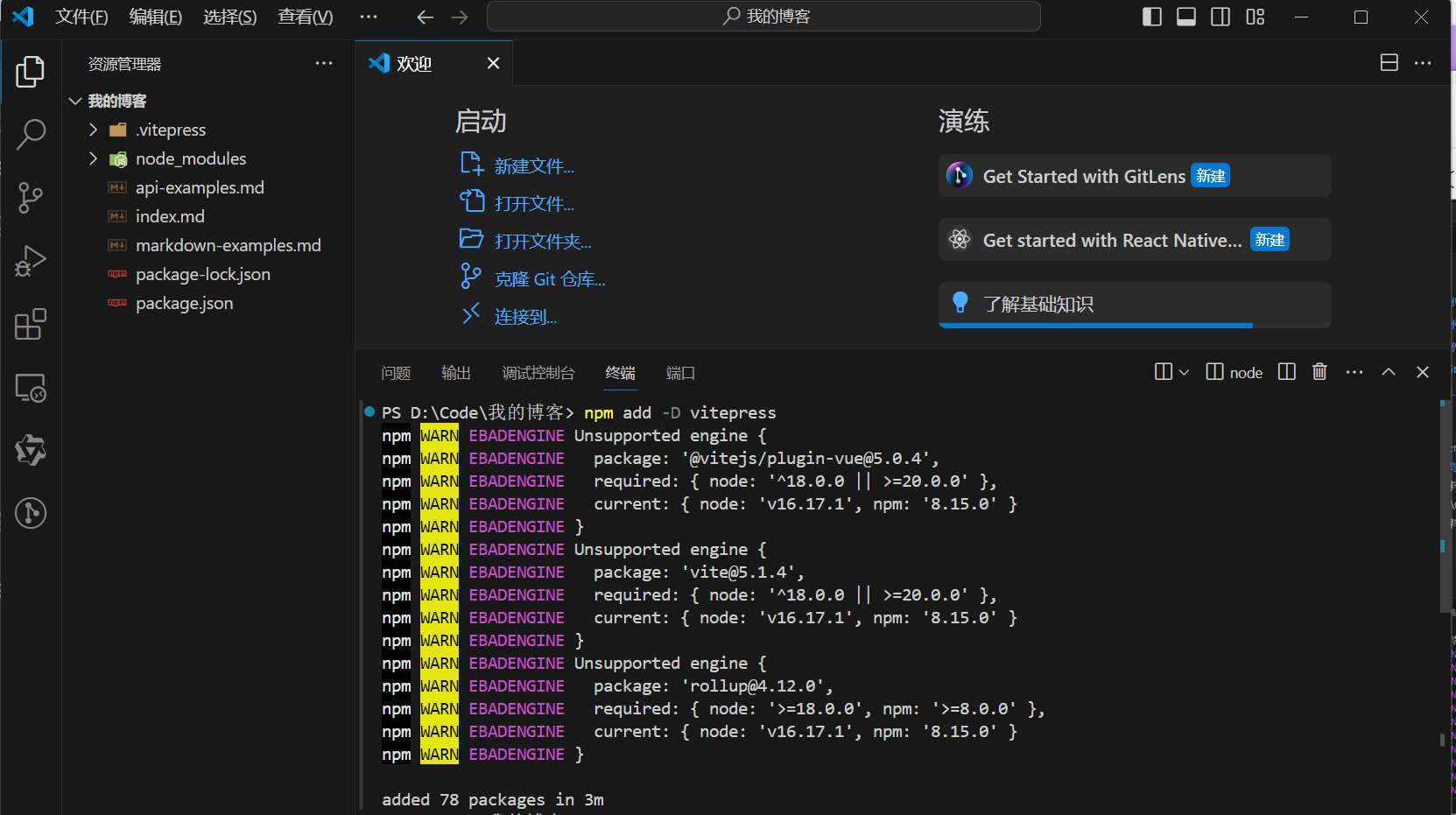This screenshot has width=1456, height=815.
Task: Go back with the navigation arrow
Action: [426, 17]
